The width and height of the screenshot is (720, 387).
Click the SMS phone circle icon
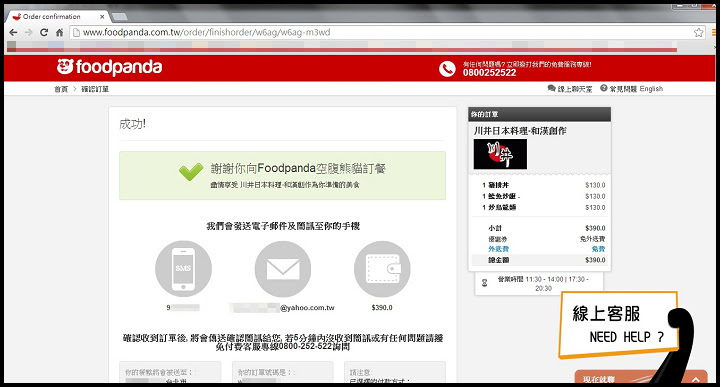183,269
